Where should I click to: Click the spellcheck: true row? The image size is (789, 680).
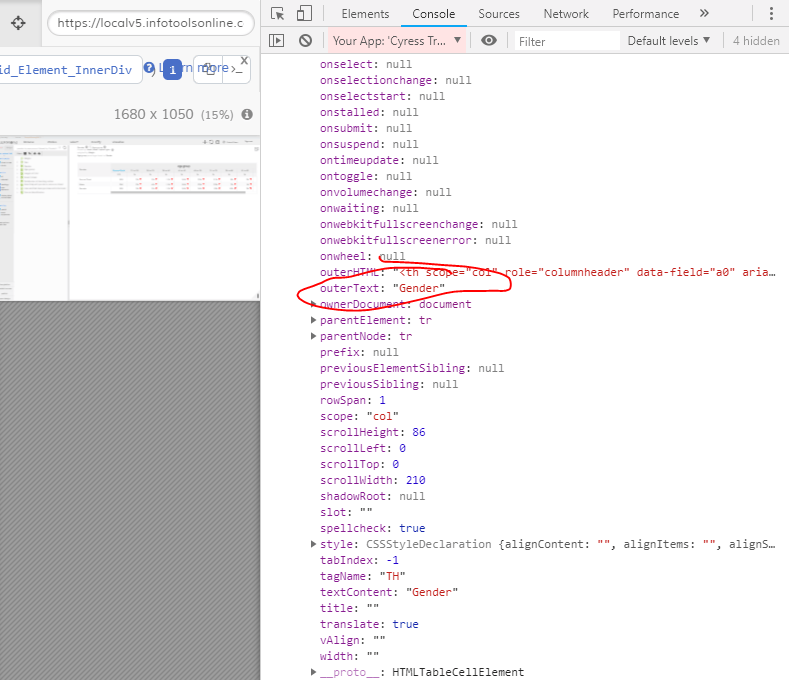click(x=373, y=528)
